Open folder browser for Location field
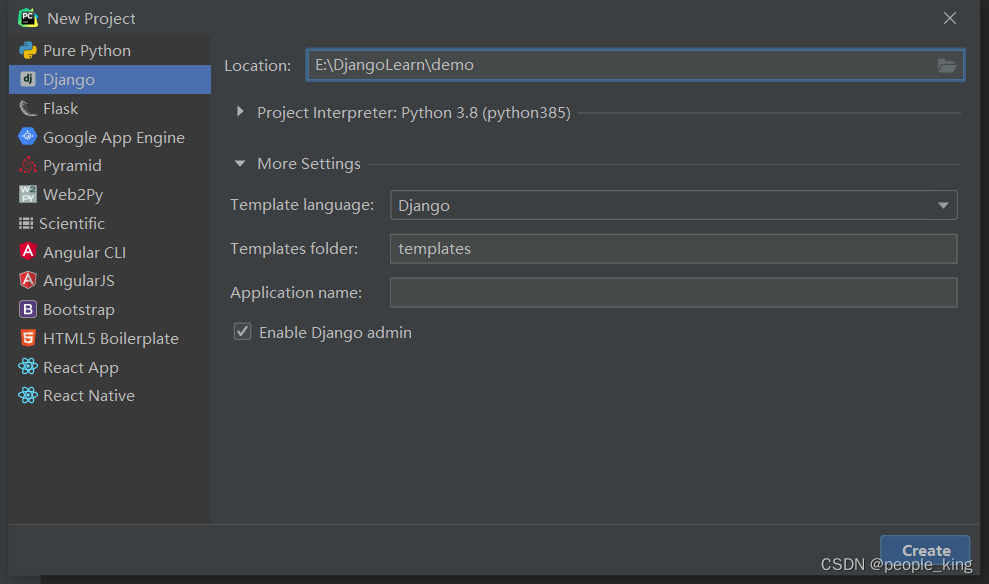Screen dimensions: 989x584 click(x=947, y=65)
